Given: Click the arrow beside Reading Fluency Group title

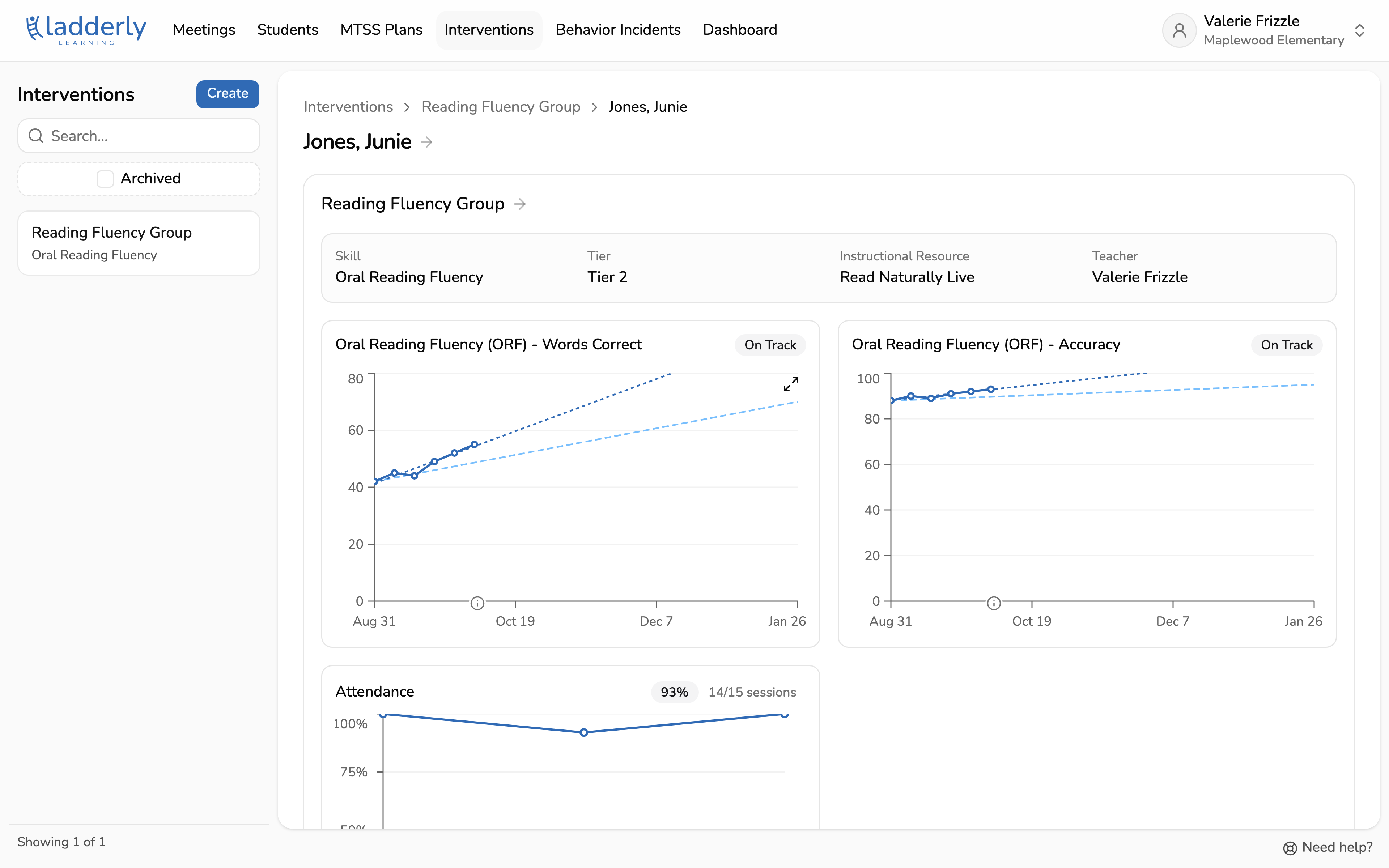Looking at the screenshot, I should (520, 204).
